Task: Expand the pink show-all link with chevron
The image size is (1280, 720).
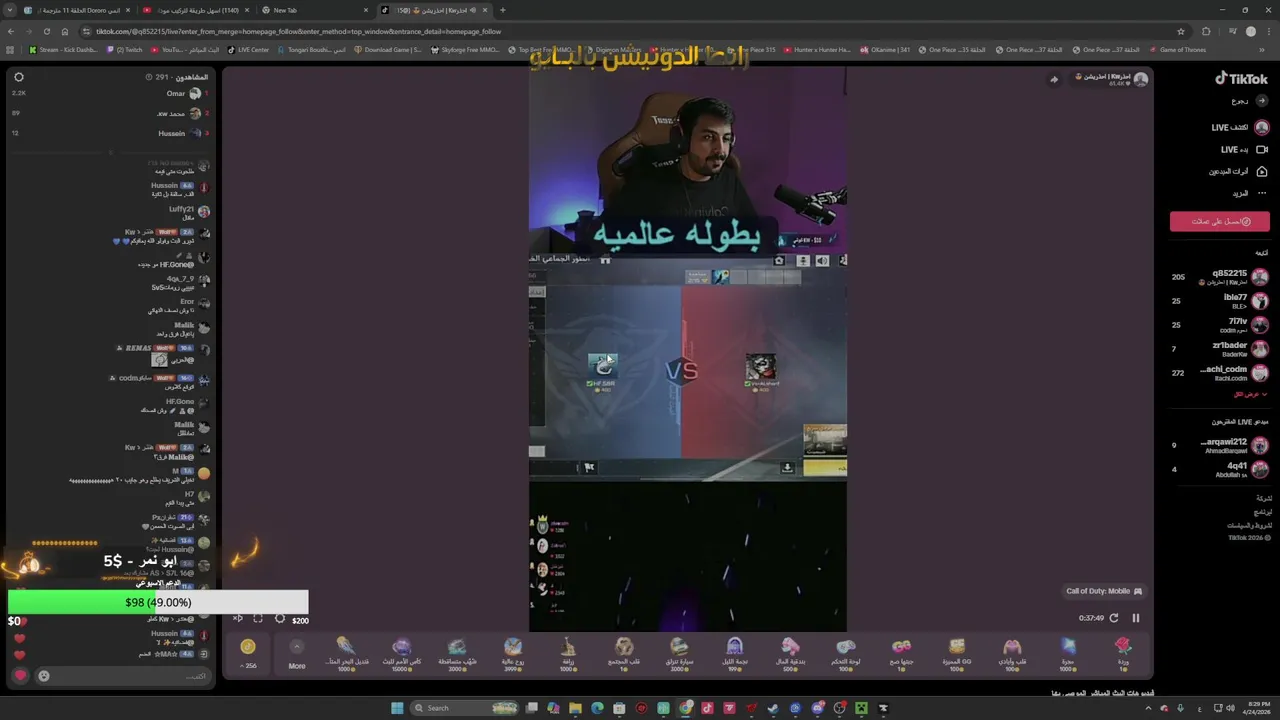Action: pos(1251,394)
